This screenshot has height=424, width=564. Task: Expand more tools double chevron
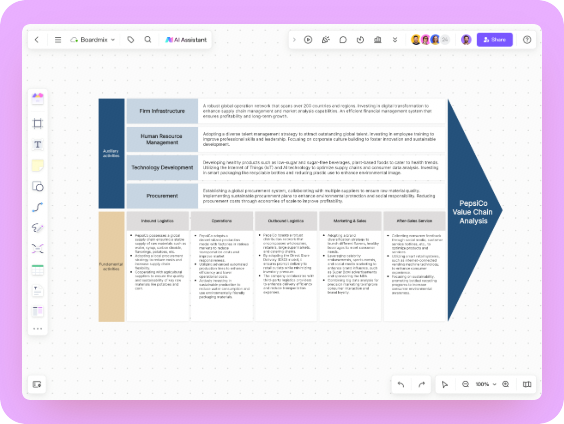(x=395, y=40)
